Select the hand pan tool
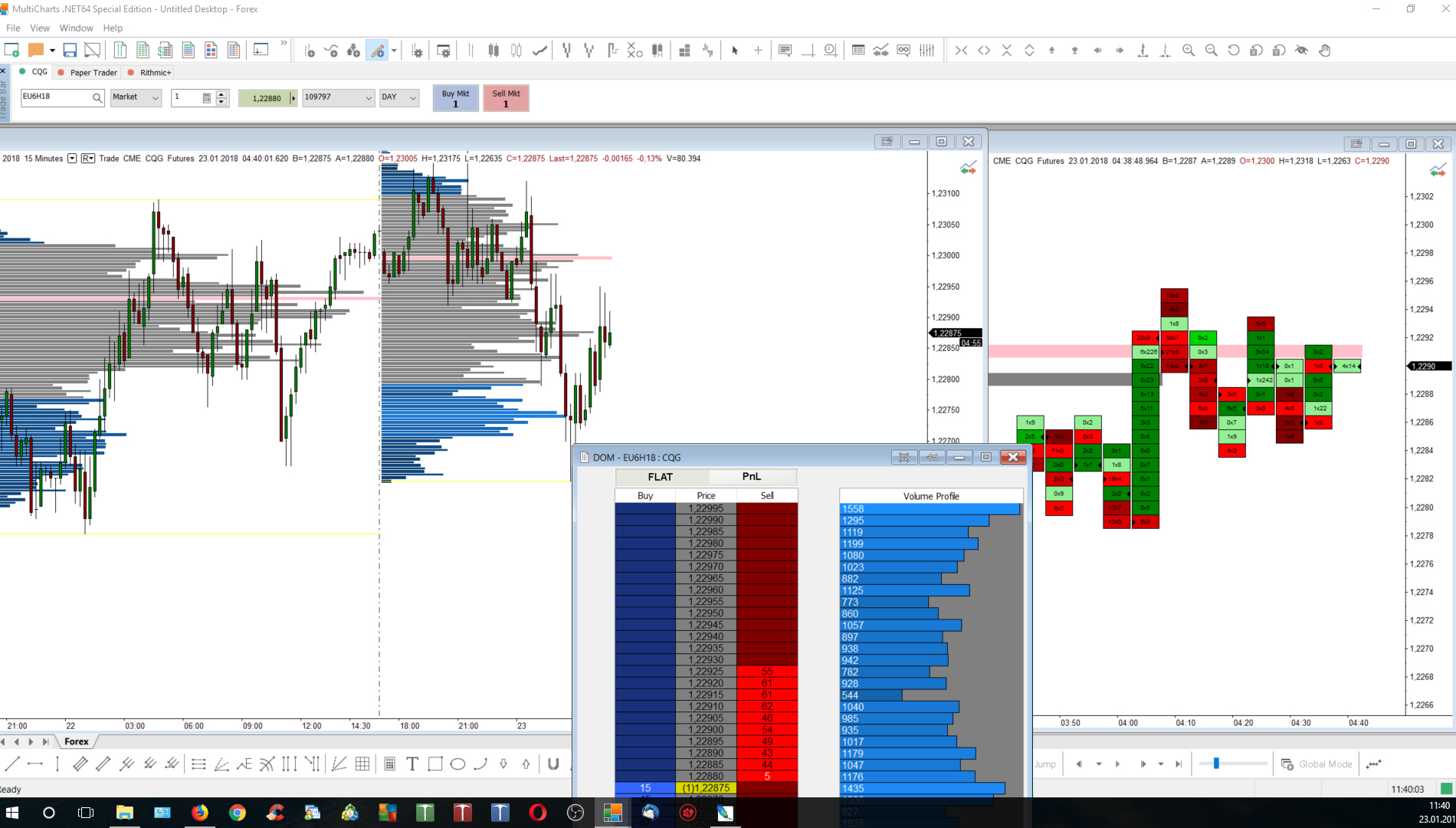The image size is (1456, 828). [1325, 51]
